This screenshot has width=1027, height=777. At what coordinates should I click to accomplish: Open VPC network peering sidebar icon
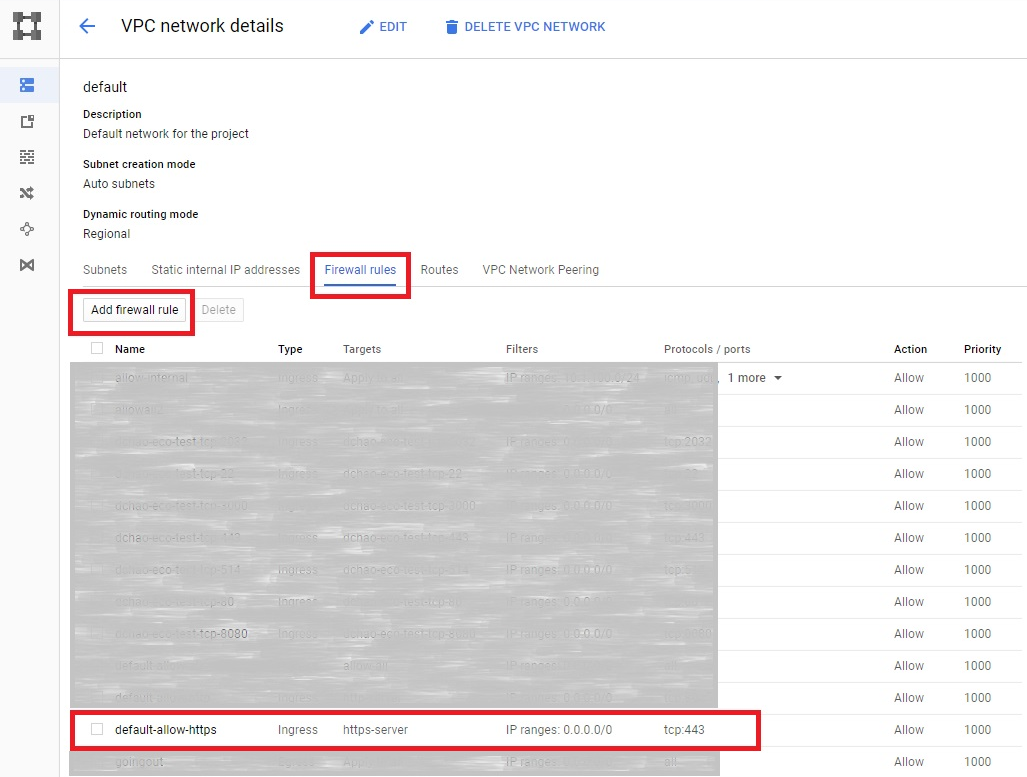tap(27, 229)
